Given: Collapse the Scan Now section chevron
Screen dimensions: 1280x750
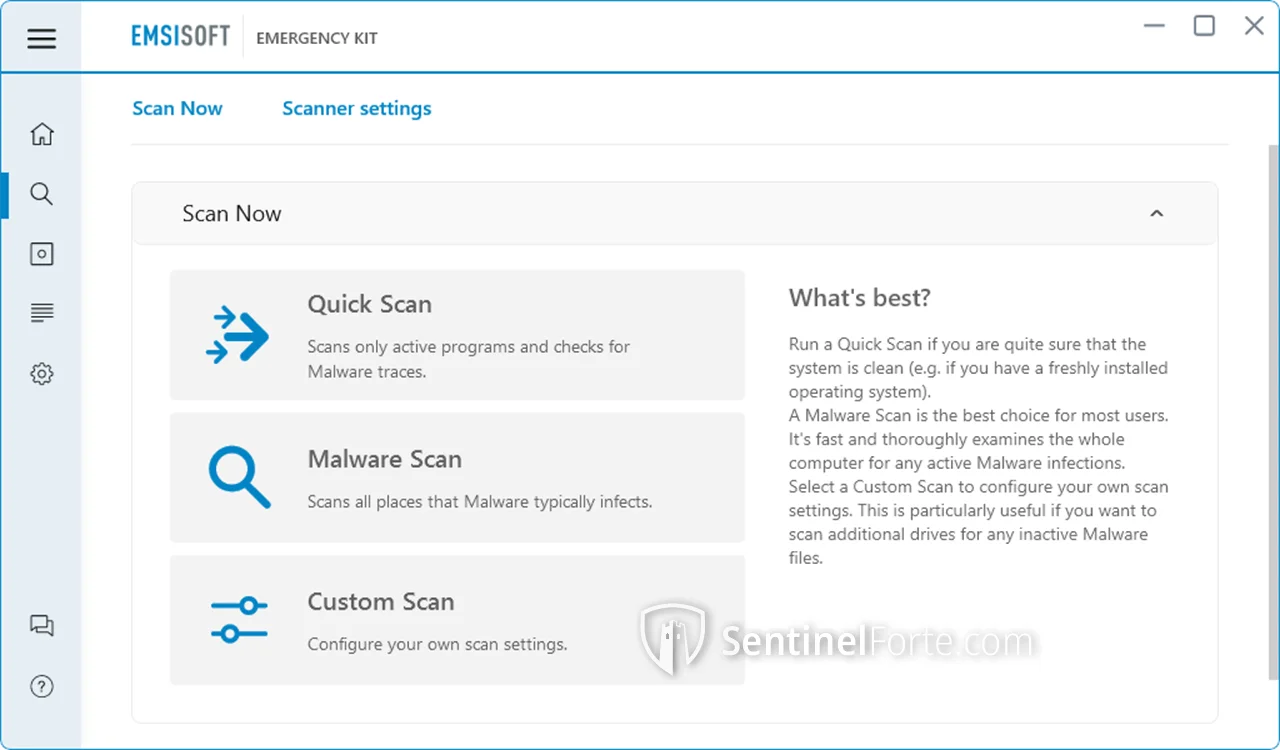Looking at the screenshot, I should coord(1156,214).
